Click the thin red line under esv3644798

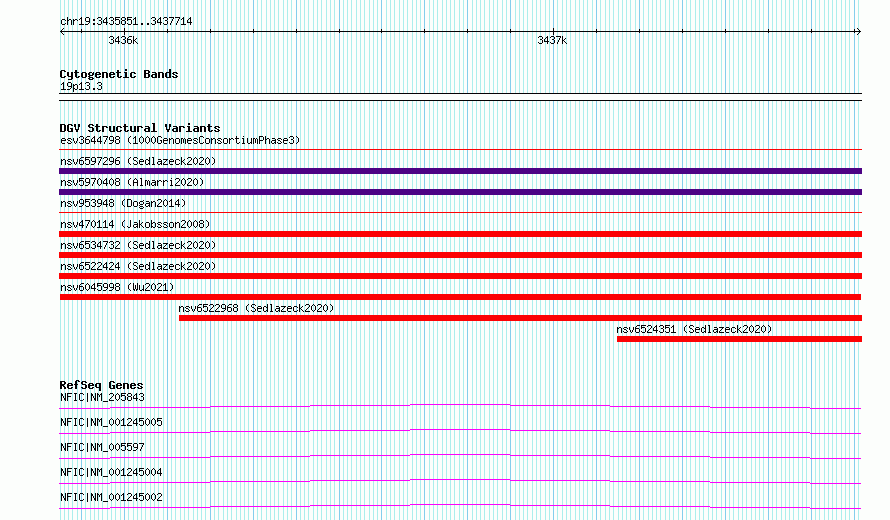(460, 150)
